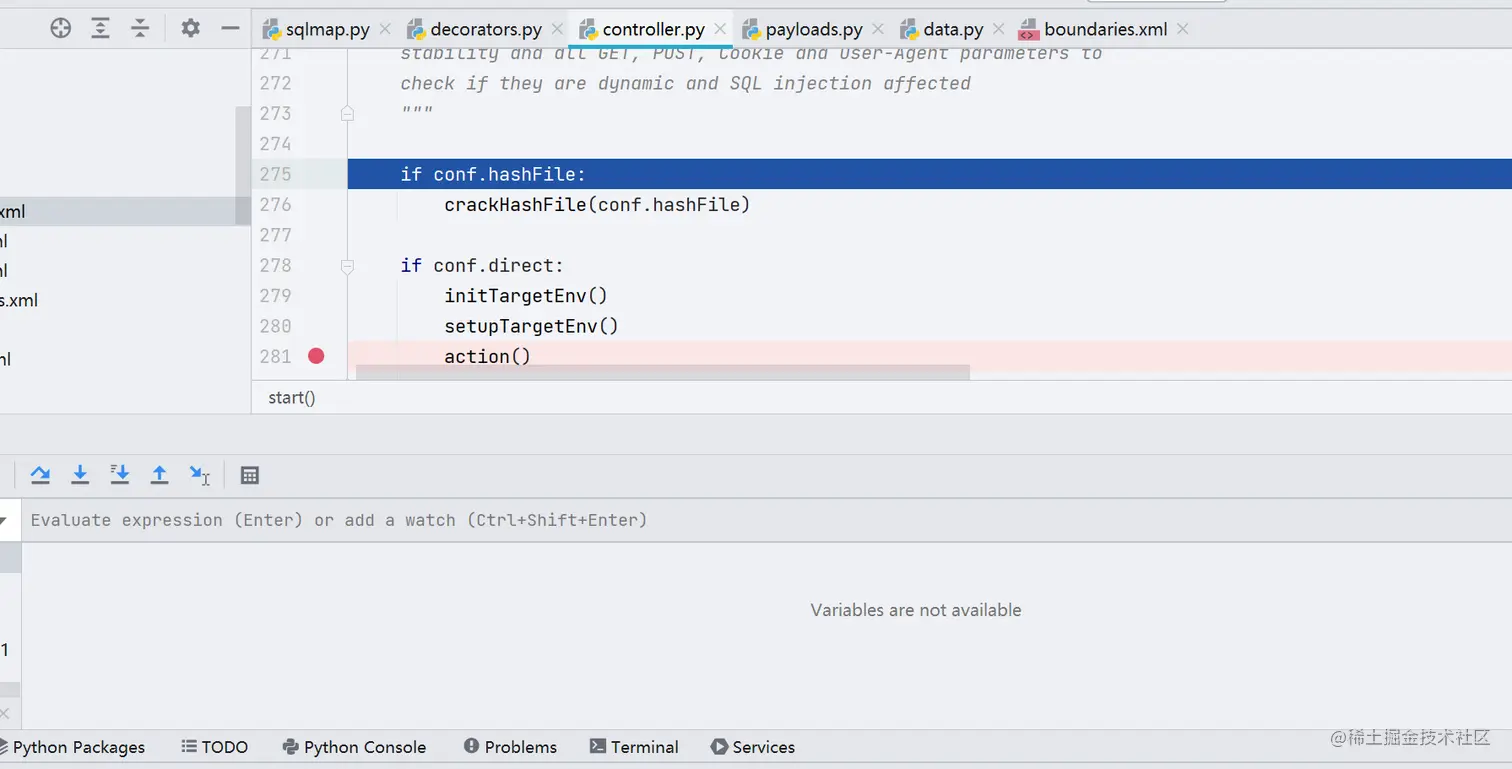Select the s.xml file in project tree
Screen dimensions: 1512x769
point(19,300)
